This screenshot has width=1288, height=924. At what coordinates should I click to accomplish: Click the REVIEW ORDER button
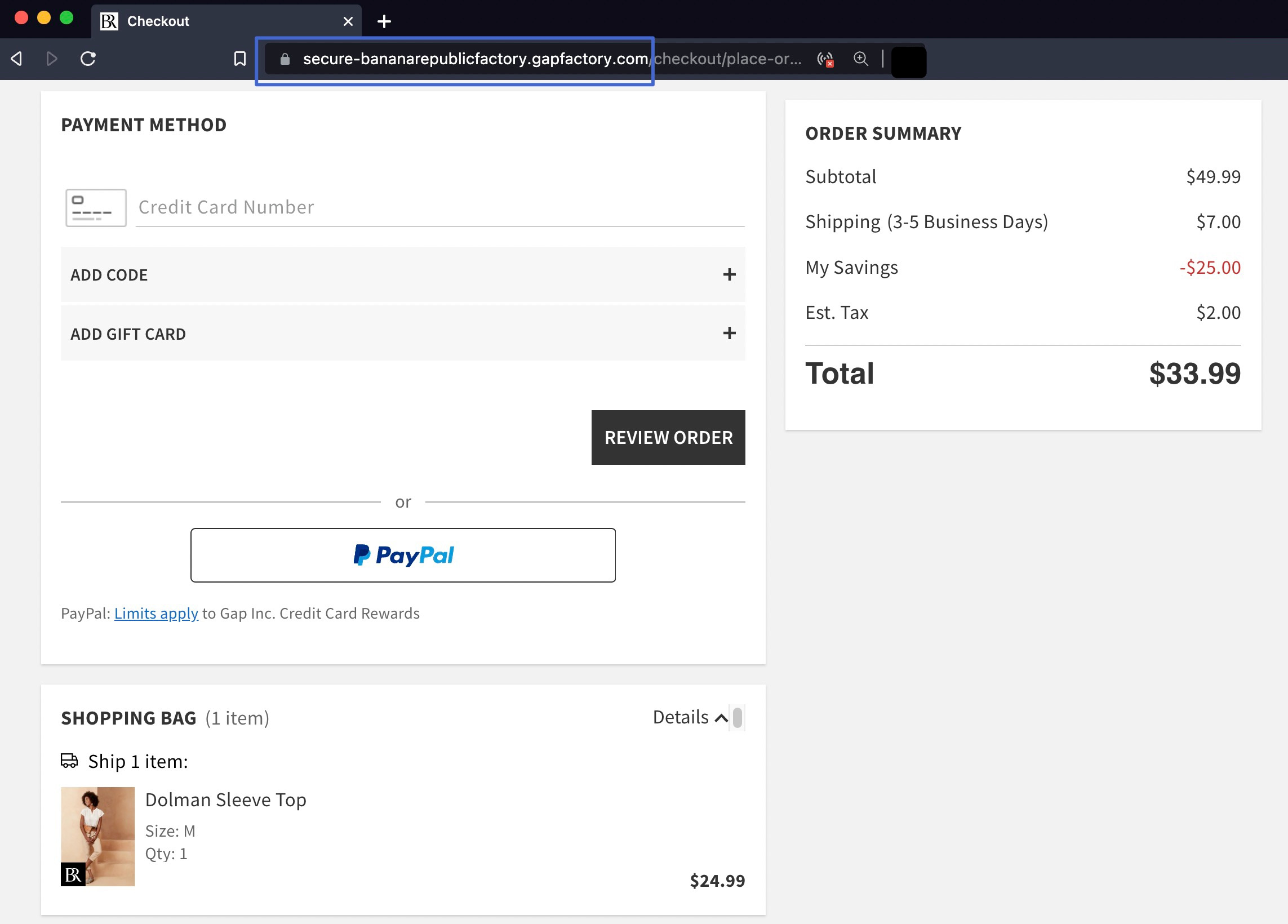click(x=668, y=437)
